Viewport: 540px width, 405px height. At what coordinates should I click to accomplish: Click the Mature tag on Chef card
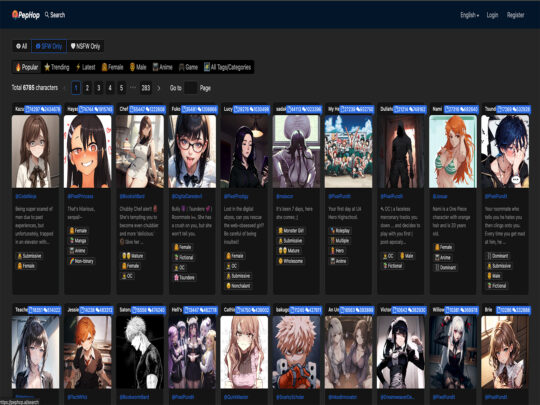[x=133, y=256]
